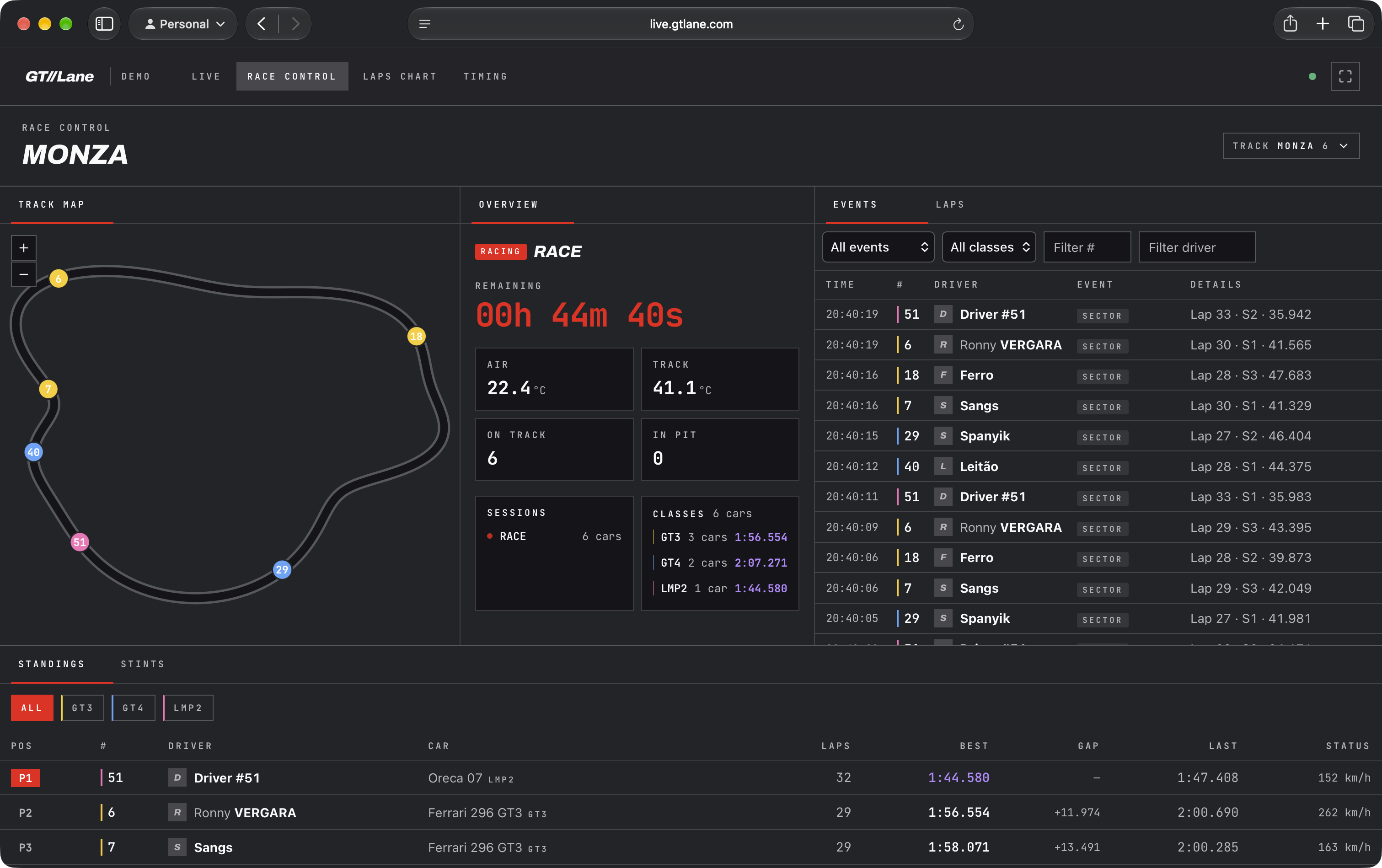Go forward to next page
Image resolution: width=1382 pixels, height=868 pixels.
click(x=295, y=23)
